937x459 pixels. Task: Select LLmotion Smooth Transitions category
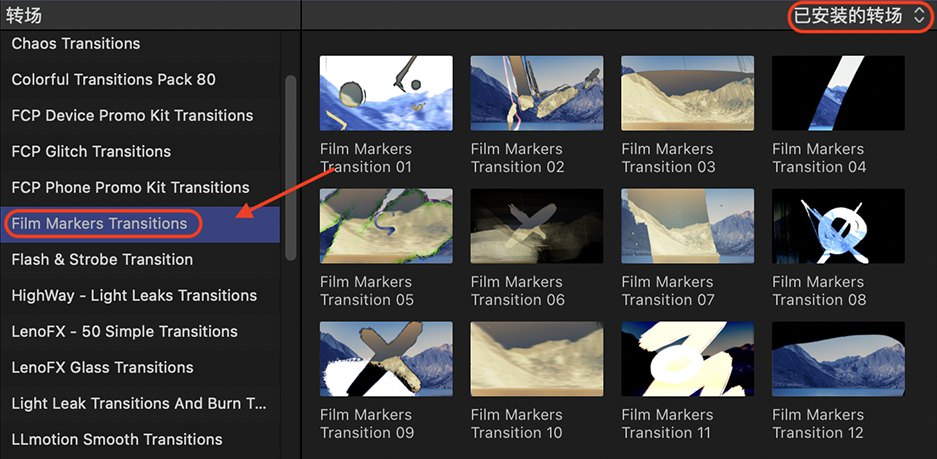(x=140, y=439)
